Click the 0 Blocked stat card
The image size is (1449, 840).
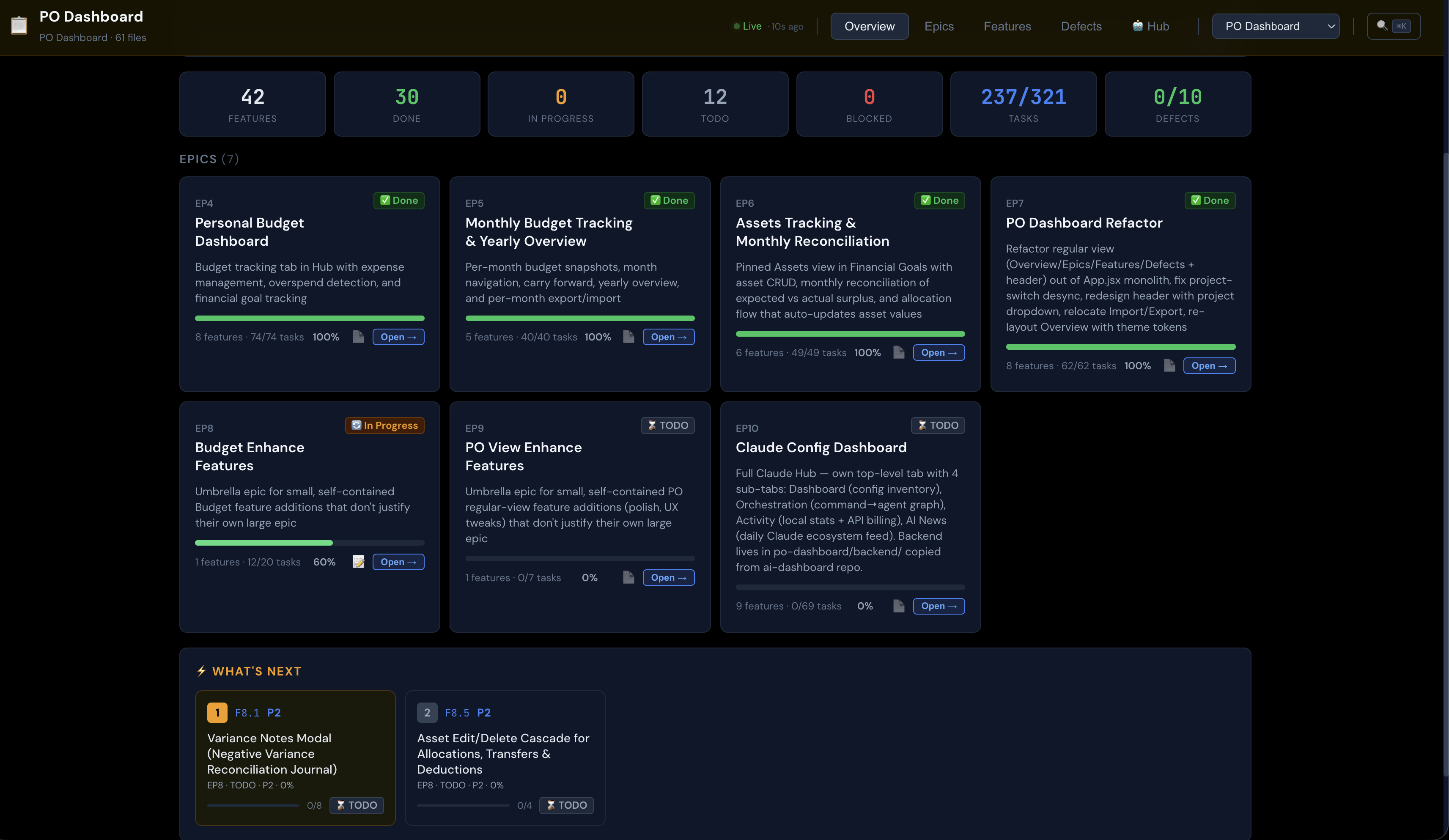[x=869, y=104]
